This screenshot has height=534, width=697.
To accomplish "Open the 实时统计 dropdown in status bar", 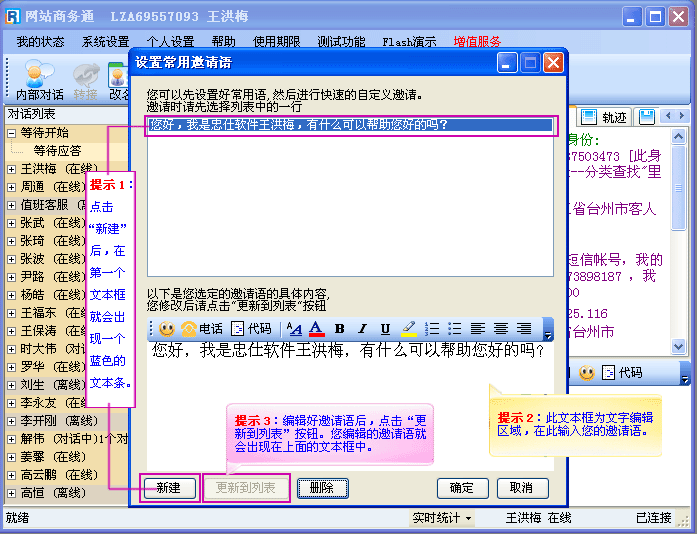I will click(441, 518).
